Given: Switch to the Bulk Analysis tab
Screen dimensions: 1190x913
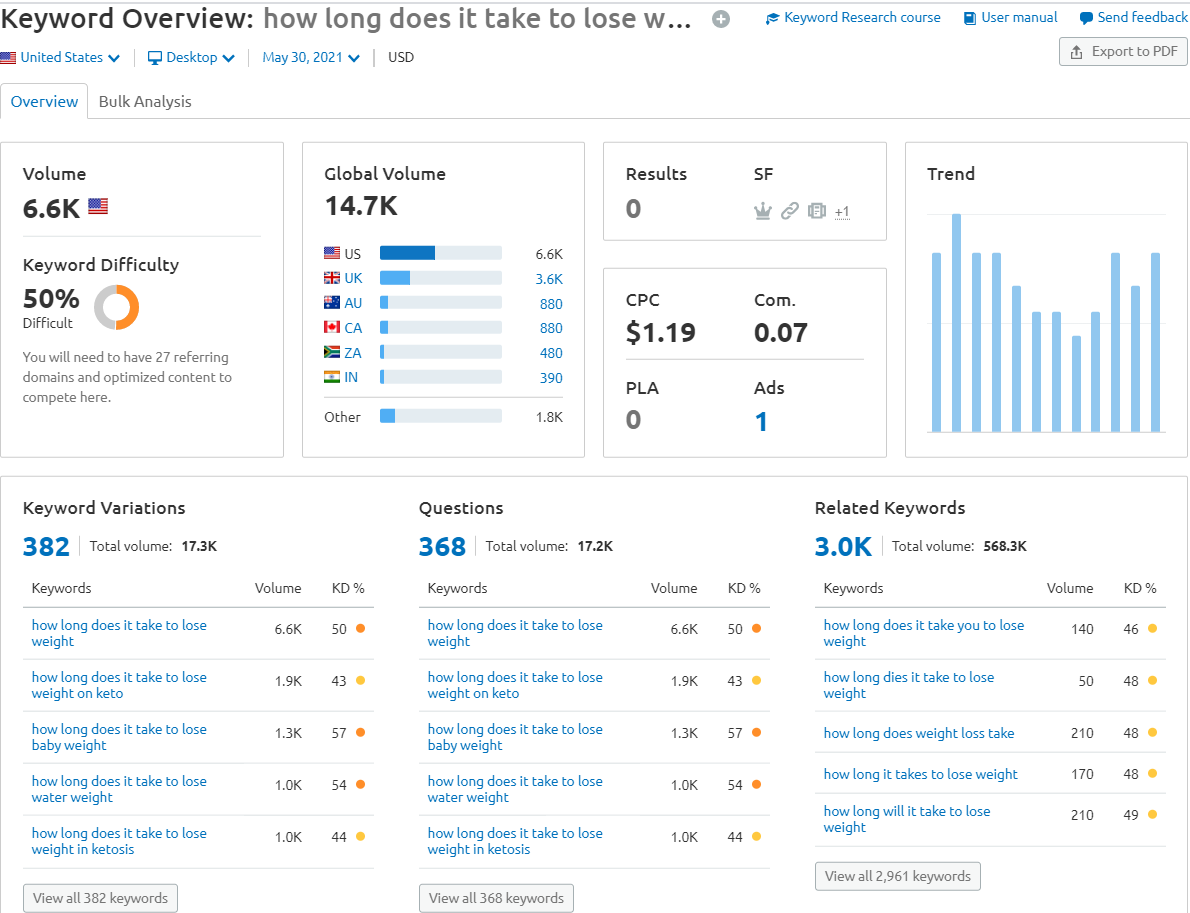Looking at the screenshot, I should point(145,102).
